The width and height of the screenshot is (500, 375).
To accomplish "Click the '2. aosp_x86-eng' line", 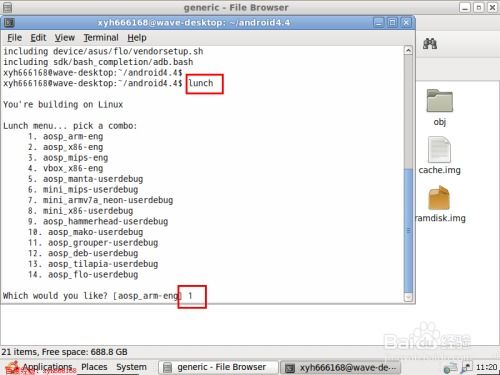I will pyautogui.click(x=66, y=147).
